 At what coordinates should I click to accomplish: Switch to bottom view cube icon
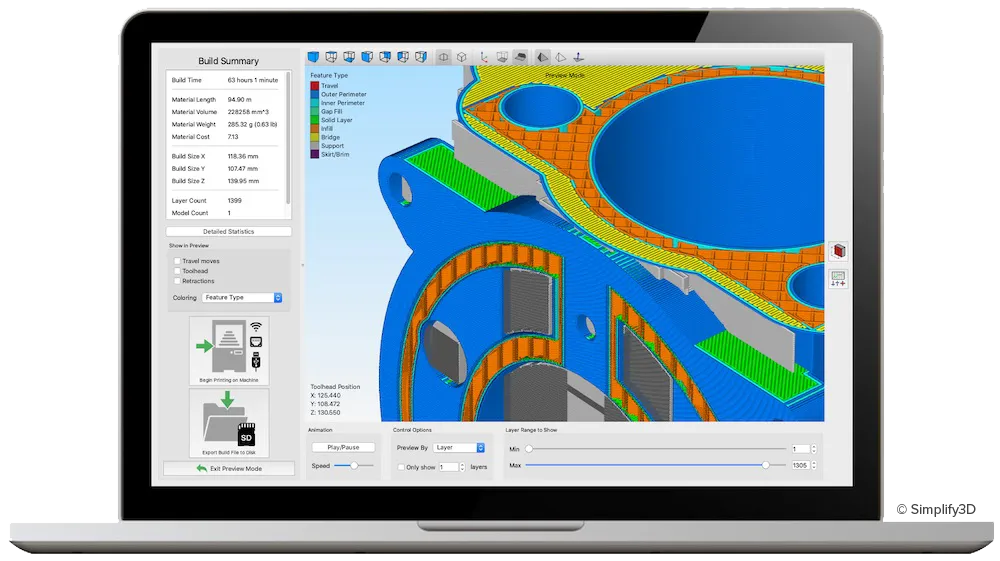349,57
